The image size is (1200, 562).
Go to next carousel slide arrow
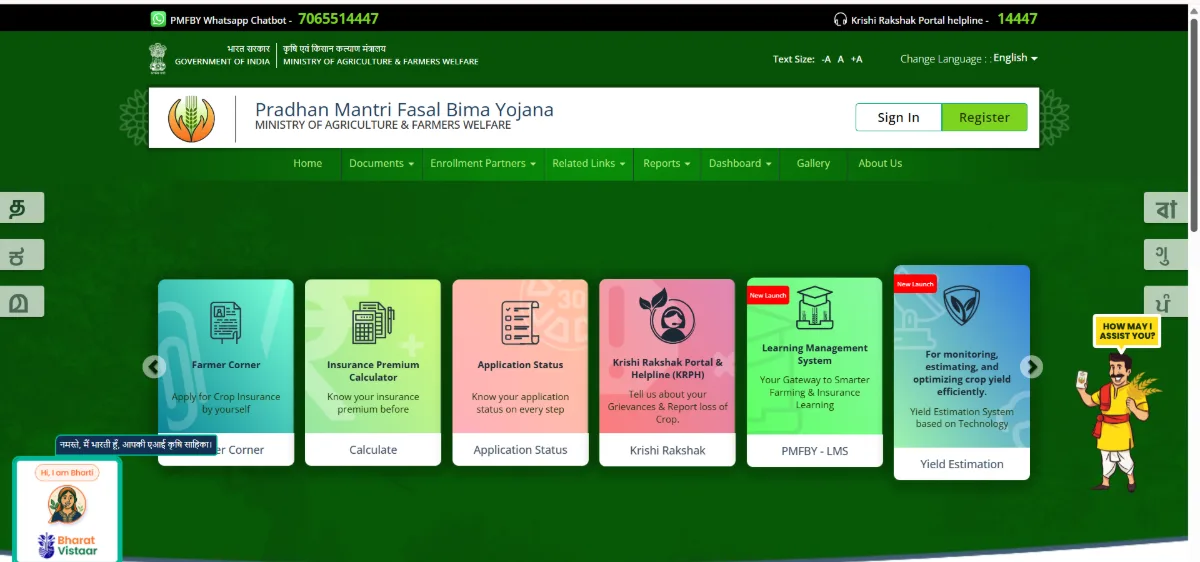(x=1031, y=367)
